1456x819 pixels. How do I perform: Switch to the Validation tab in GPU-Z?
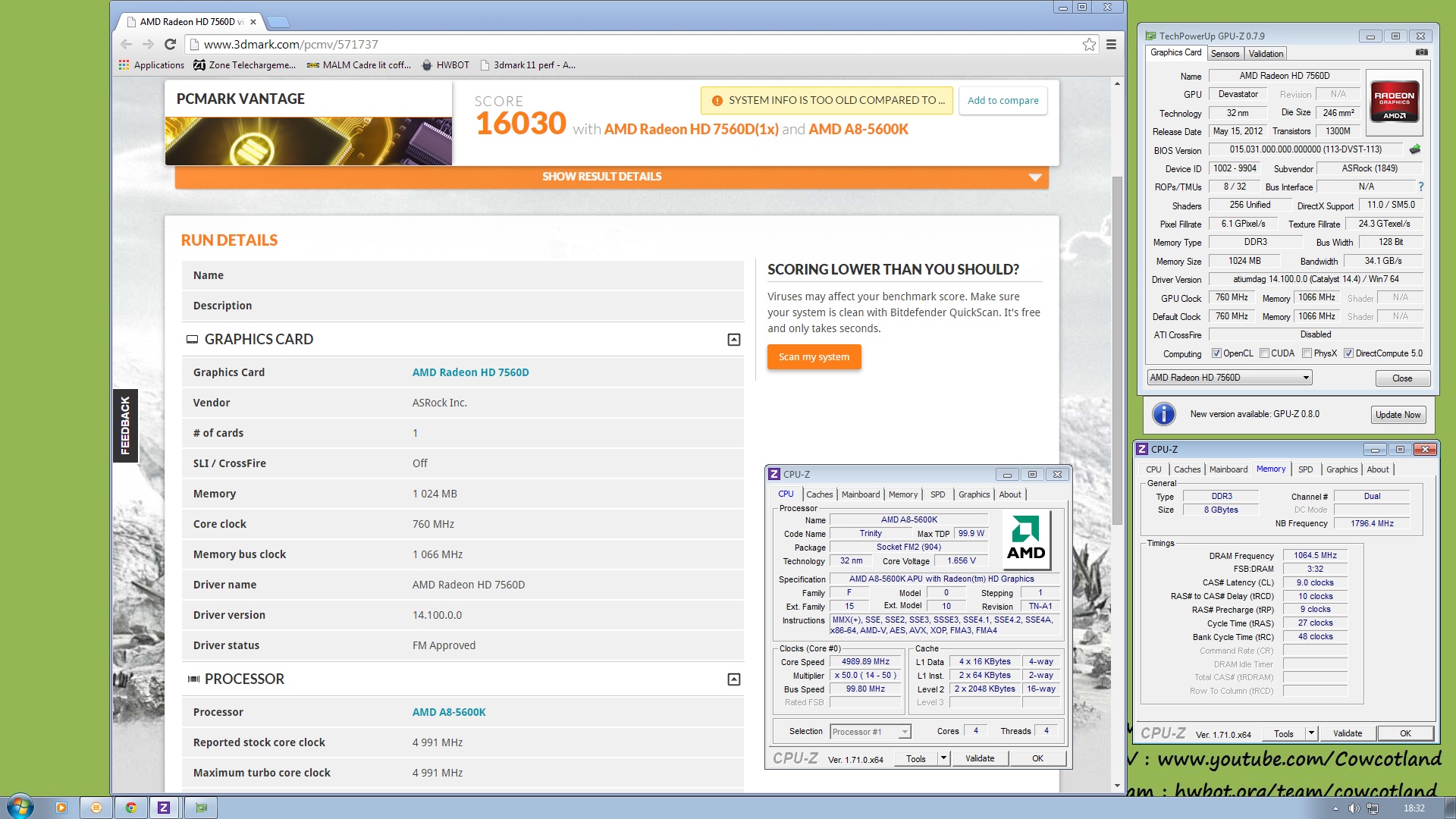tap(1266, 54)
